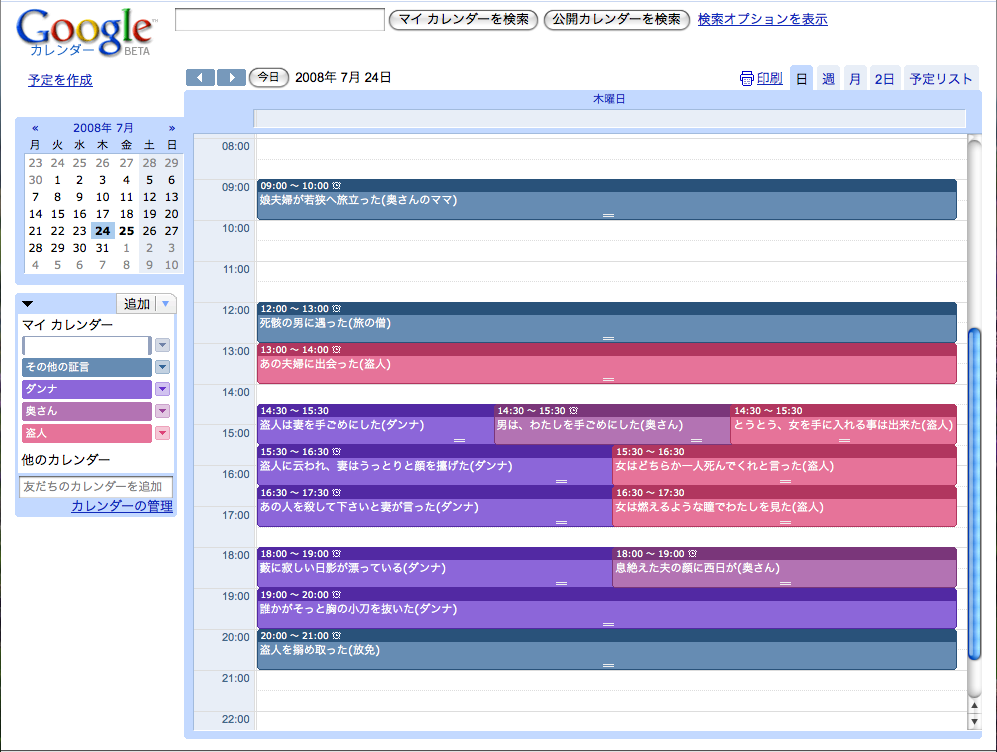
Task: Click reminder alarm icon on 09:00 event
Action: point(336,186)
